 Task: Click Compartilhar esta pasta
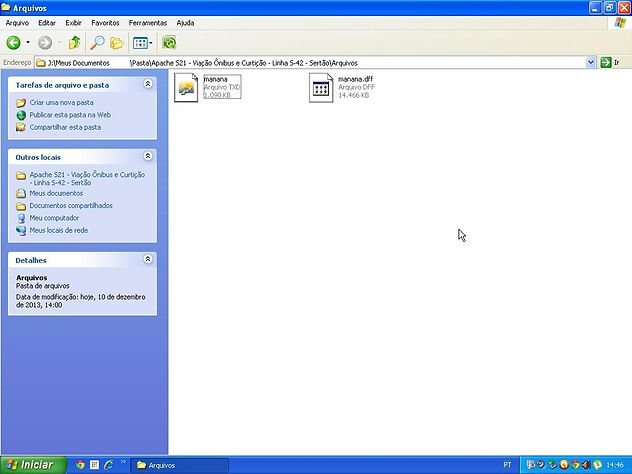tap(65, 127)
